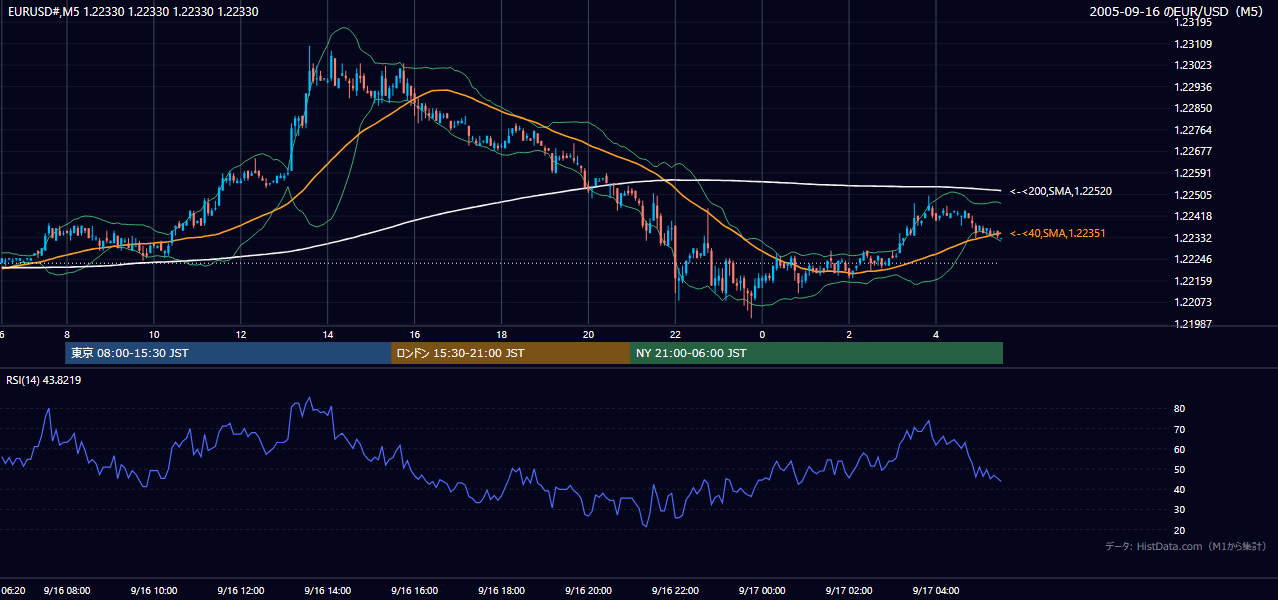Image resolution: width=1278 pixels, height=600 pixels.
Task: Click the 9/16 08:00 time label
Action: (67, 591)
